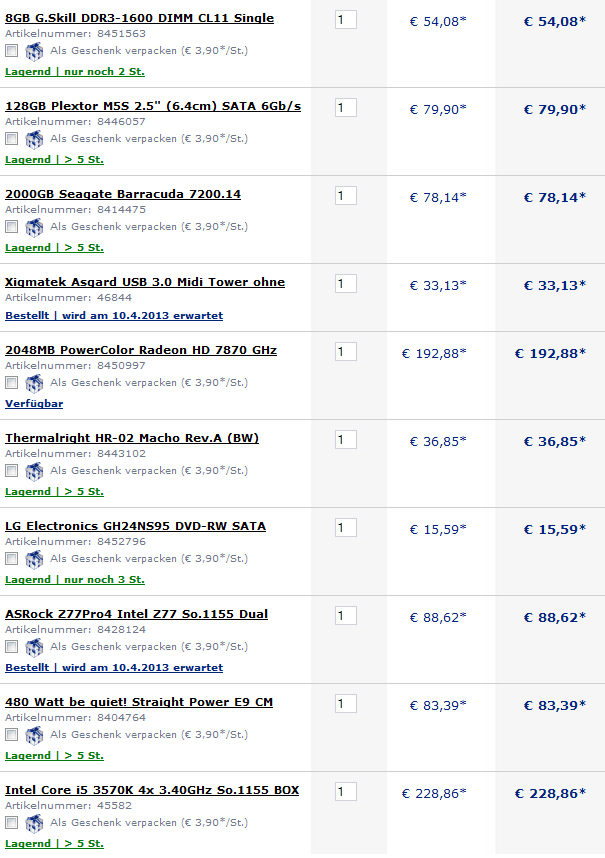
Task: Open Intel Core i5 3570K product link
Action: pyautogui.click(x=152, y=791)
